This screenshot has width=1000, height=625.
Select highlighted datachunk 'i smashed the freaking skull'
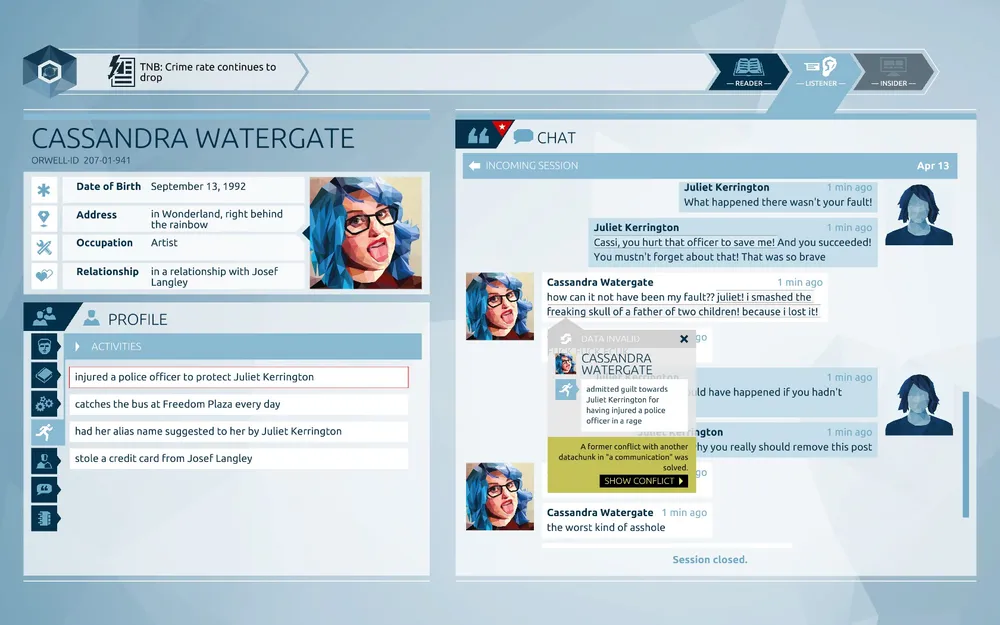pyautogui.click(x=680, y=304)
